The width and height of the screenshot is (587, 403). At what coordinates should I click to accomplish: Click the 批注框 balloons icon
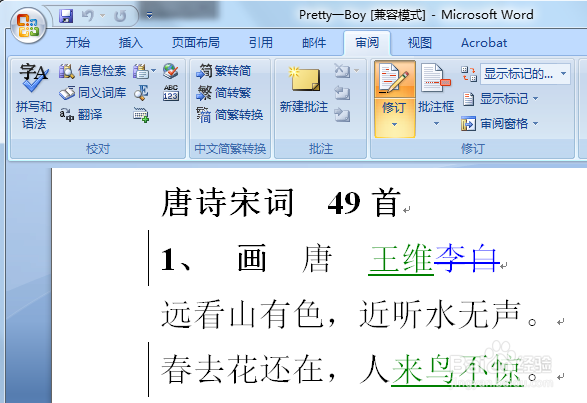tap(436, 79)
